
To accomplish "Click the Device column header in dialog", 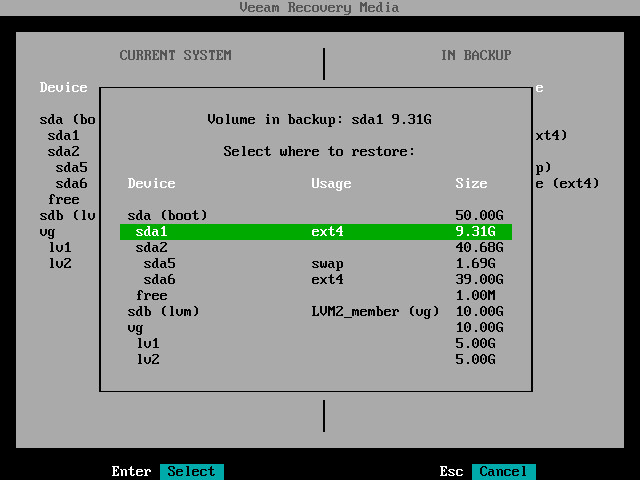I will click(x=151, y=184).
